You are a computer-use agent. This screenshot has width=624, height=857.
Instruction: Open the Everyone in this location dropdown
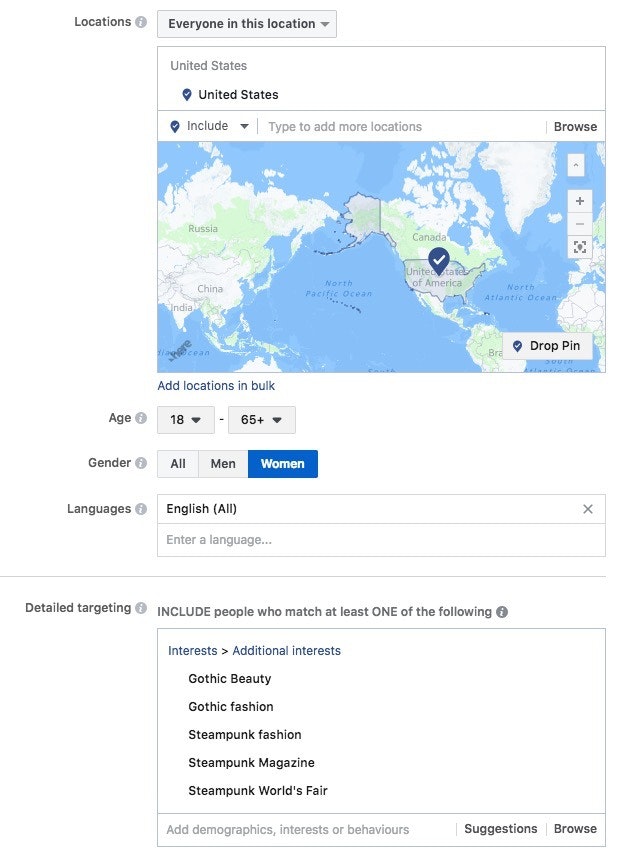(247, 23)
